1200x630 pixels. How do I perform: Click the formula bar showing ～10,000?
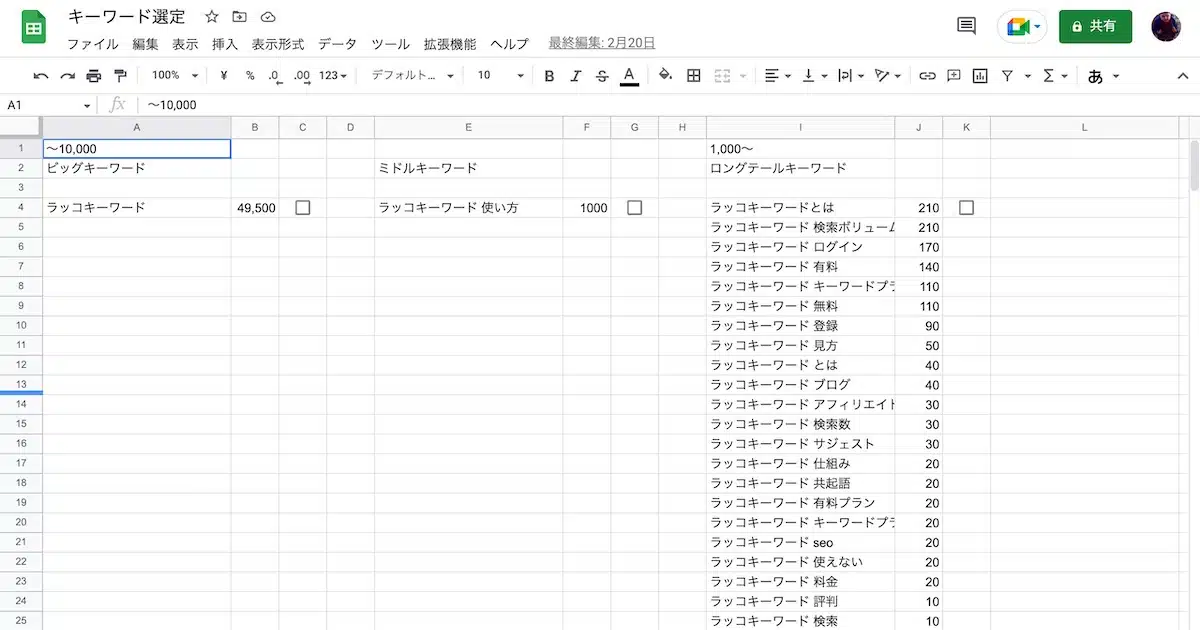click(668, 105)
